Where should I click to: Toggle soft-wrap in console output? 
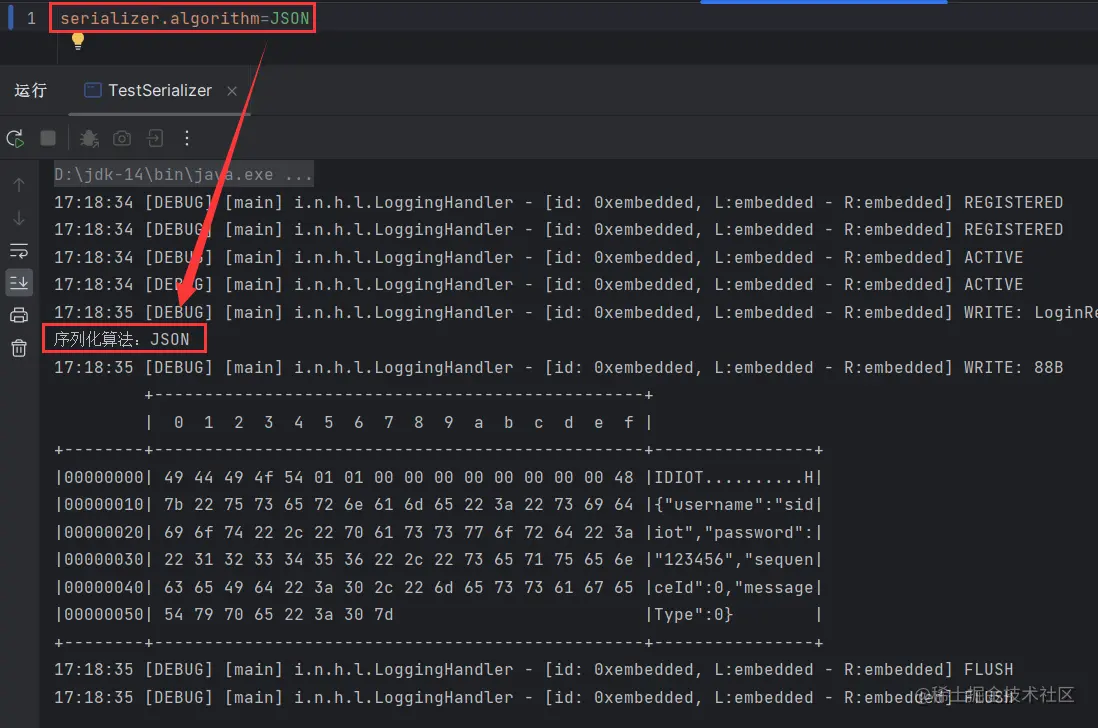click(x=19, y=250)
